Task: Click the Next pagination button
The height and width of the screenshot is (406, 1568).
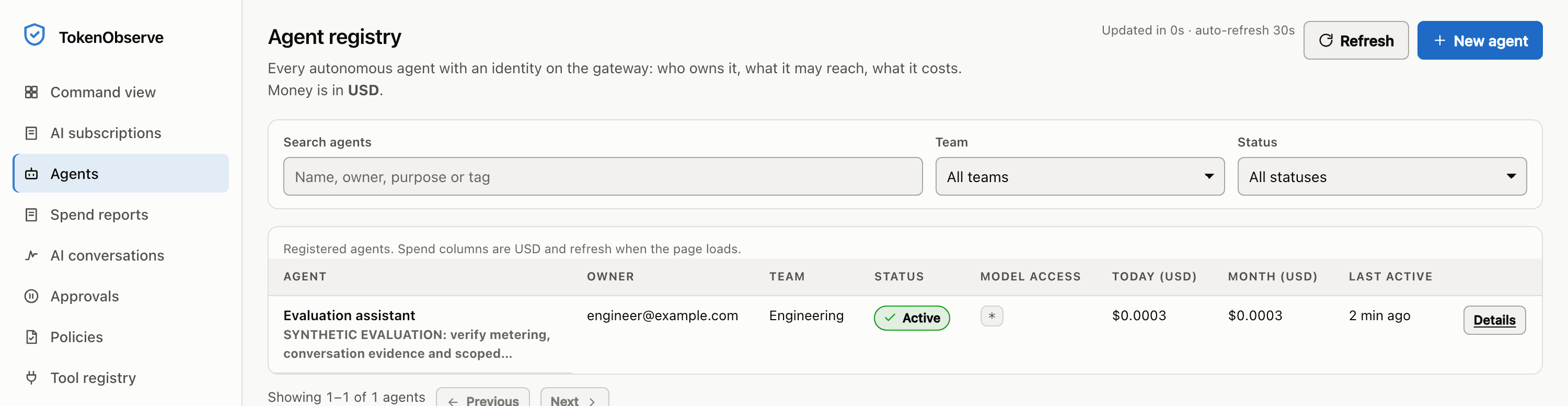Action: click(574, 398)
